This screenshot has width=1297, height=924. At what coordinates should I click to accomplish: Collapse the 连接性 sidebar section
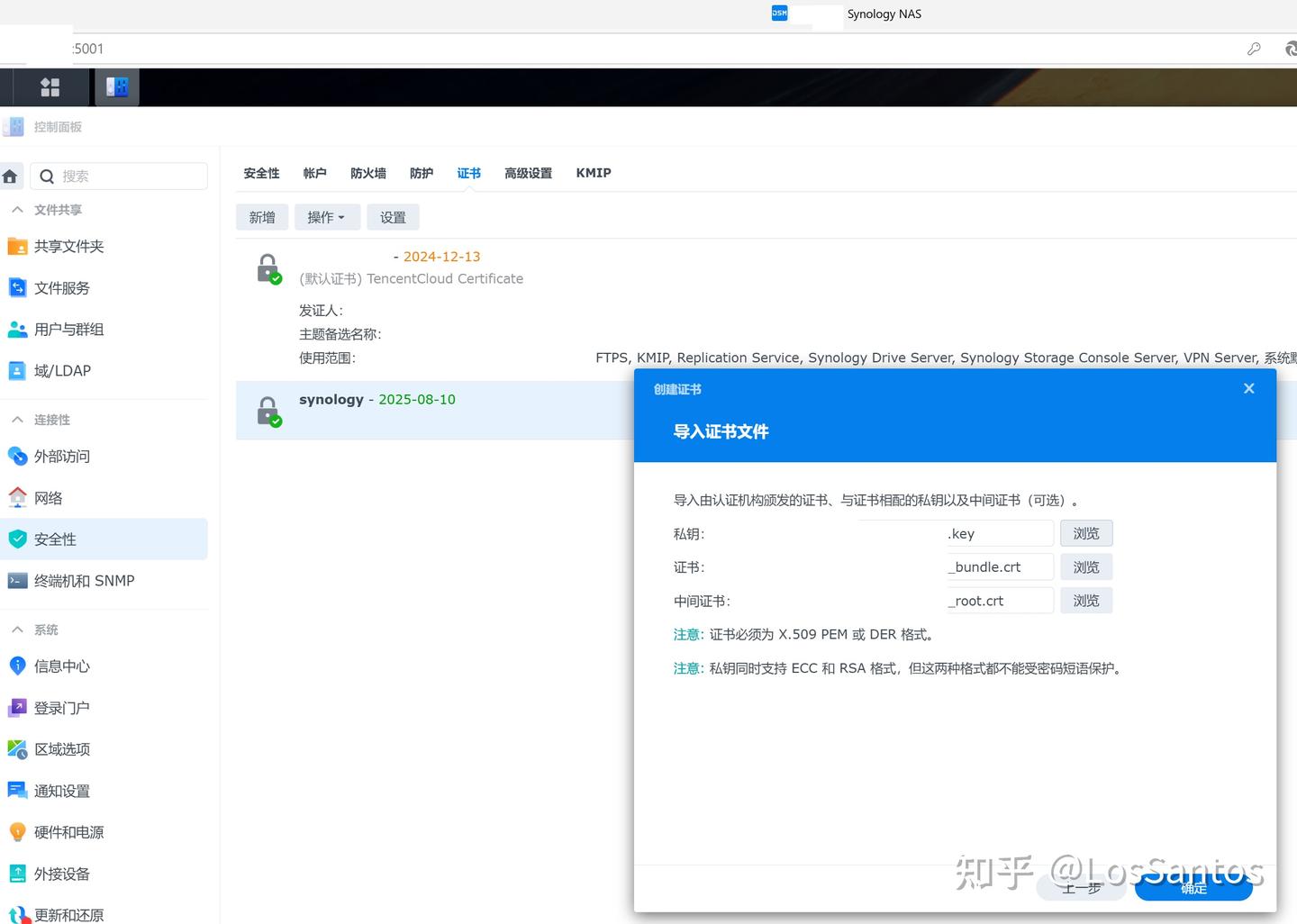coord(16,420)
